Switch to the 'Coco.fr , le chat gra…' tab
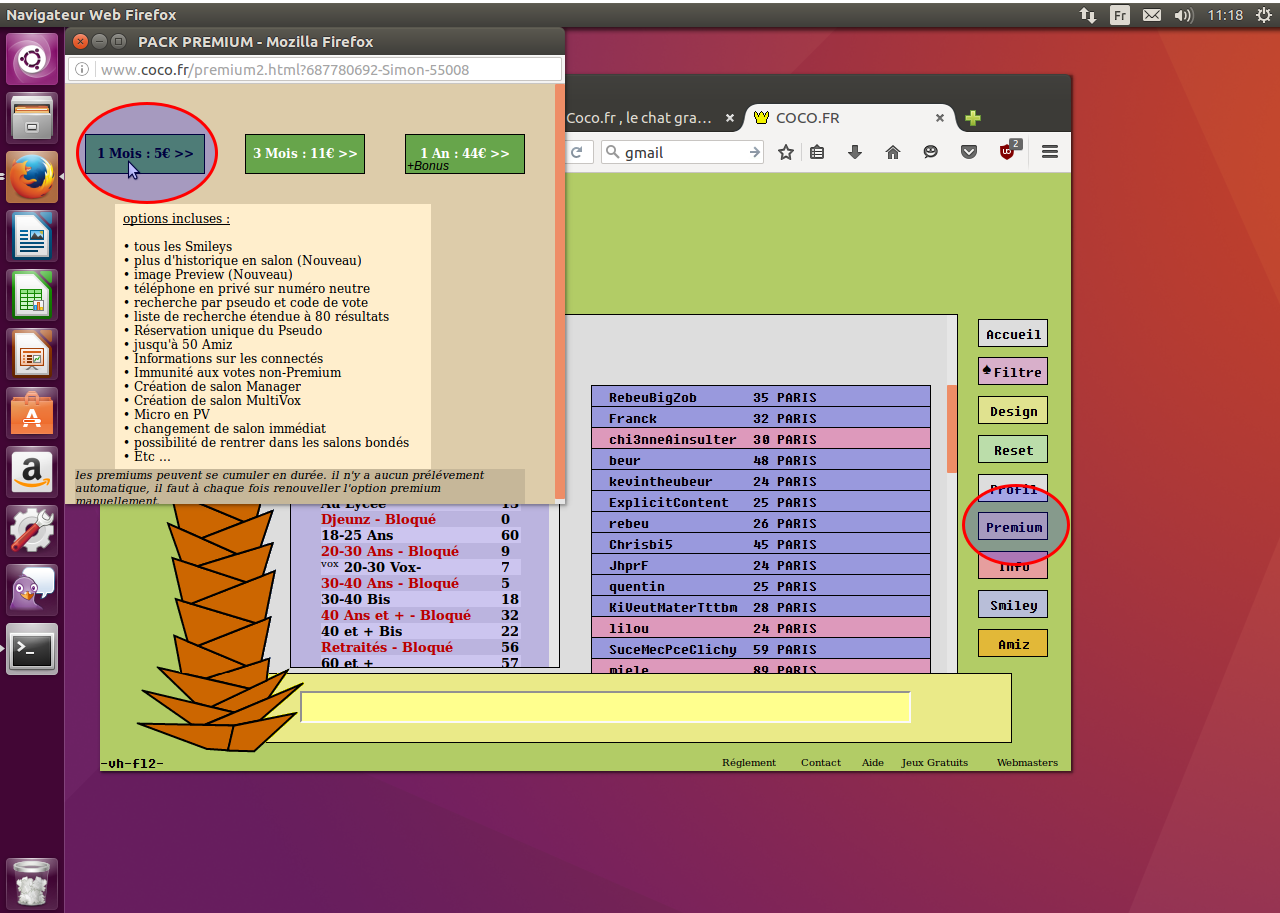 click(639, 118)
